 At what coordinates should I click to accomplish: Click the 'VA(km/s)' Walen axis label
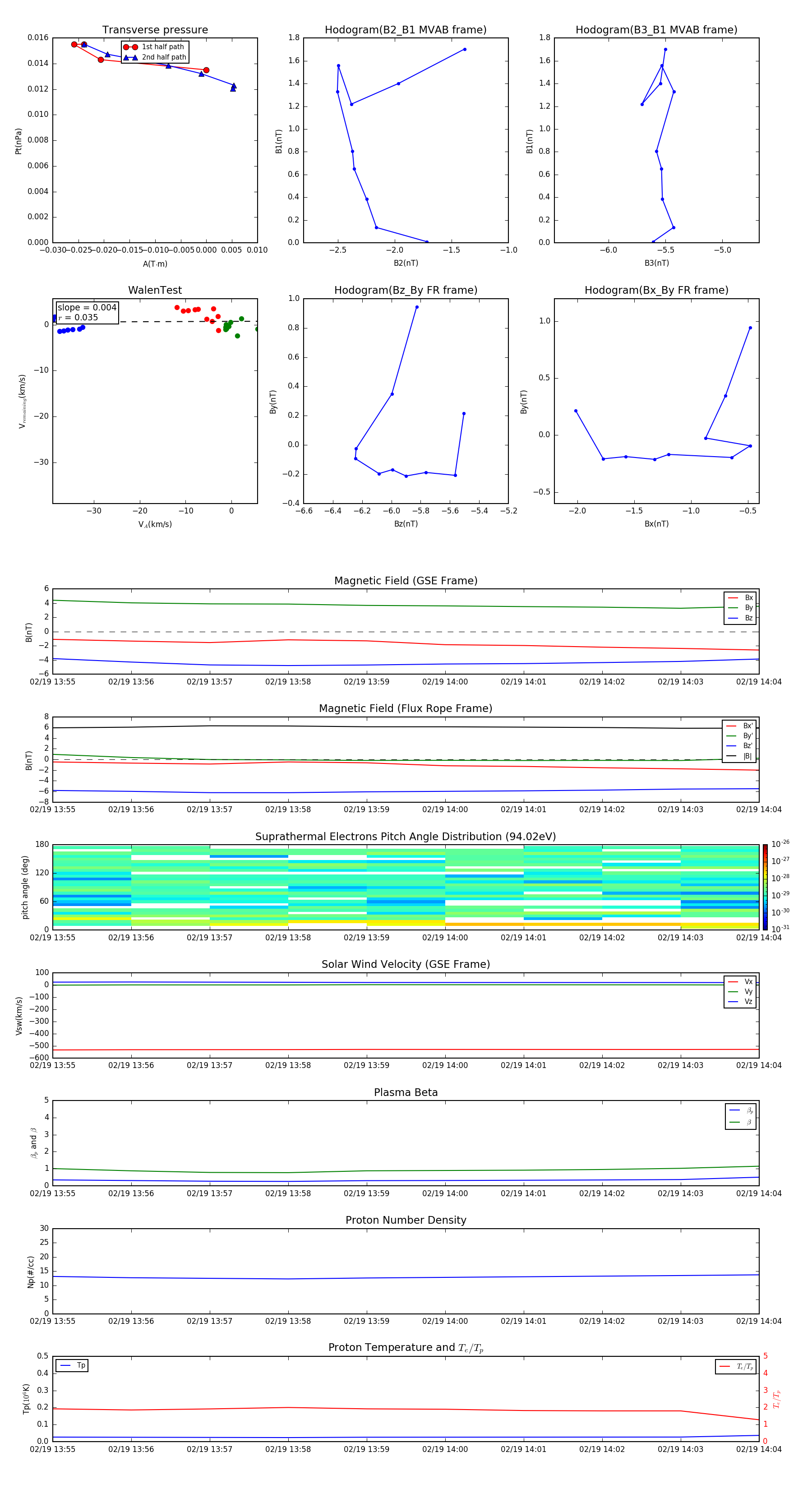(155, 524)
